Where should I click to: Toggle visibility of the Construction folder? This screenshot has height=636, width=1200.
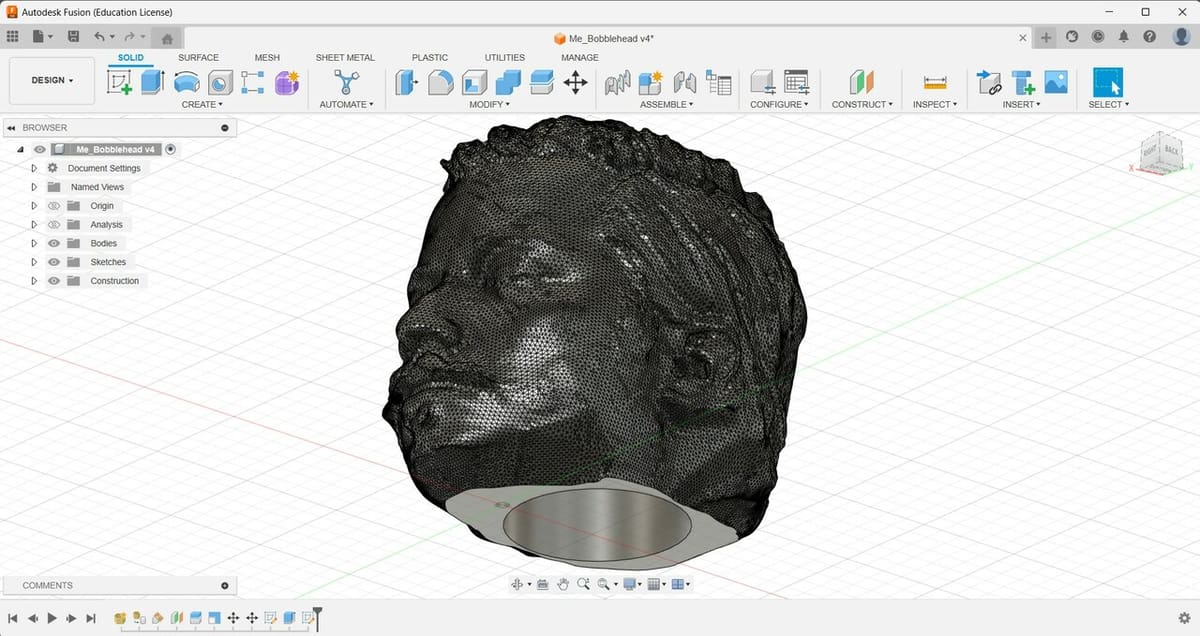(54, 281)
